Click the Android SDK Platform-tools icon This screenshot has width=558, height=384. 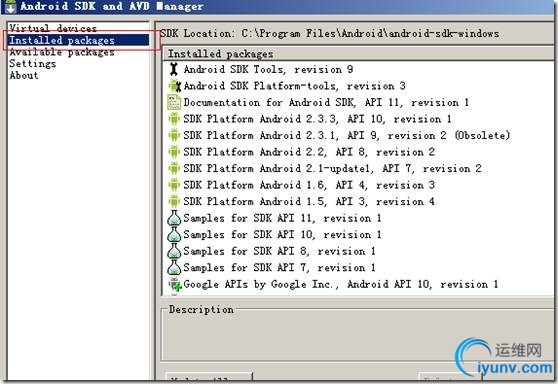(174, 86)
